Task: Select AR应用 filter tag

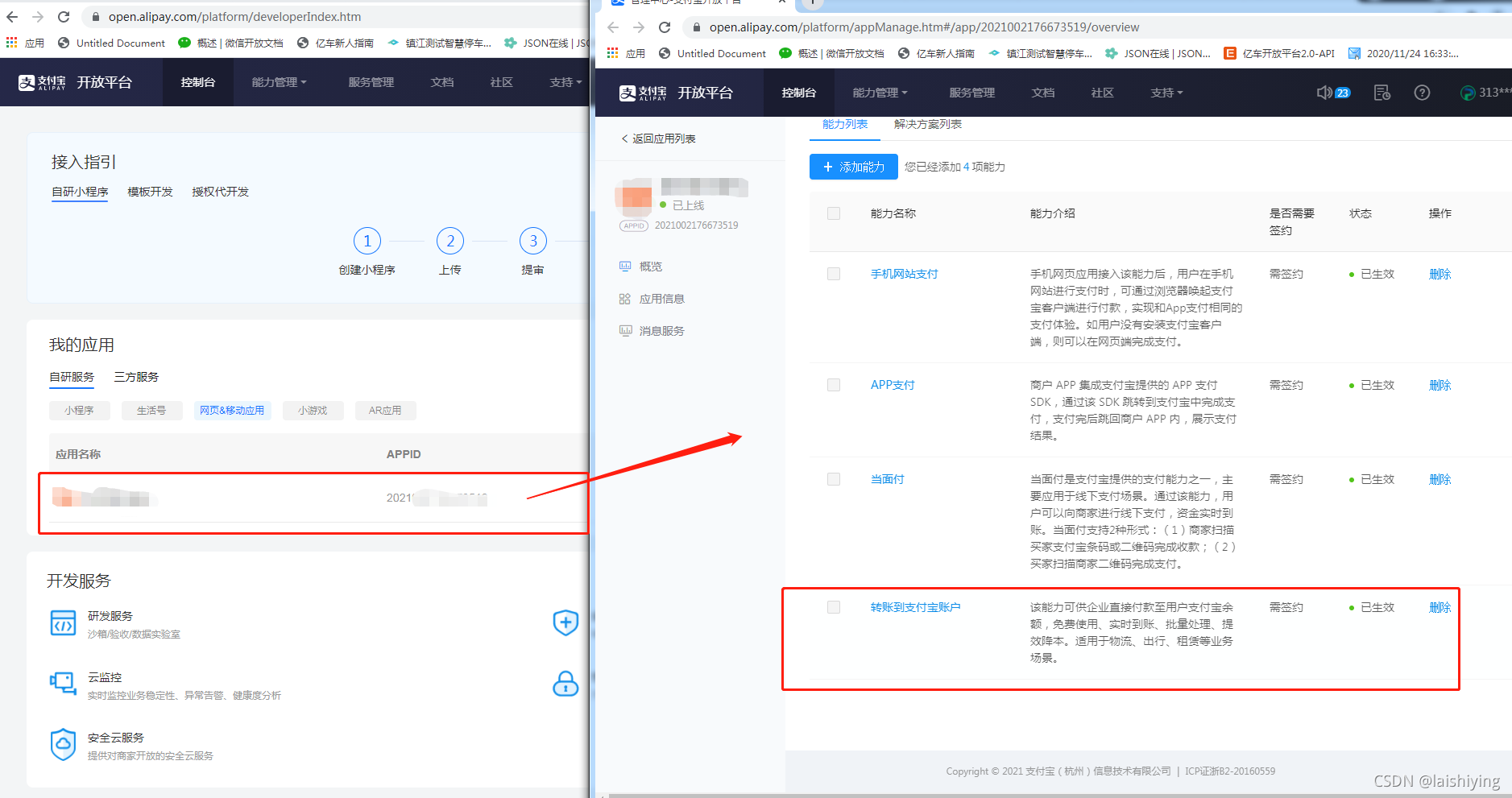Action: (385, 411)
